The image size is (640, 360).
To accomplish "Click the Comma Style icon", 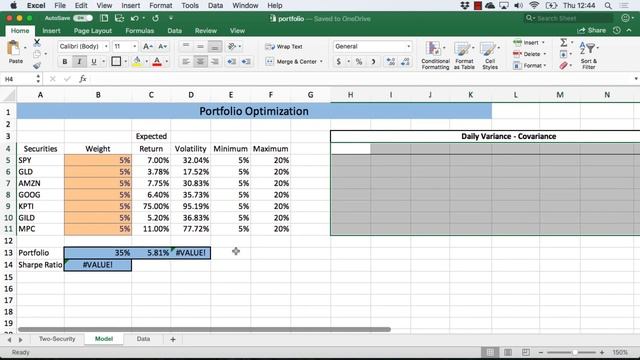I will click(x=373, y=62).
